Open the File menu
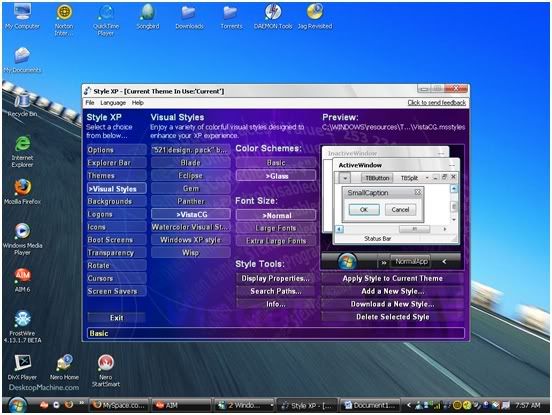The width and height of the screenshot is (552, 415). 90,103
